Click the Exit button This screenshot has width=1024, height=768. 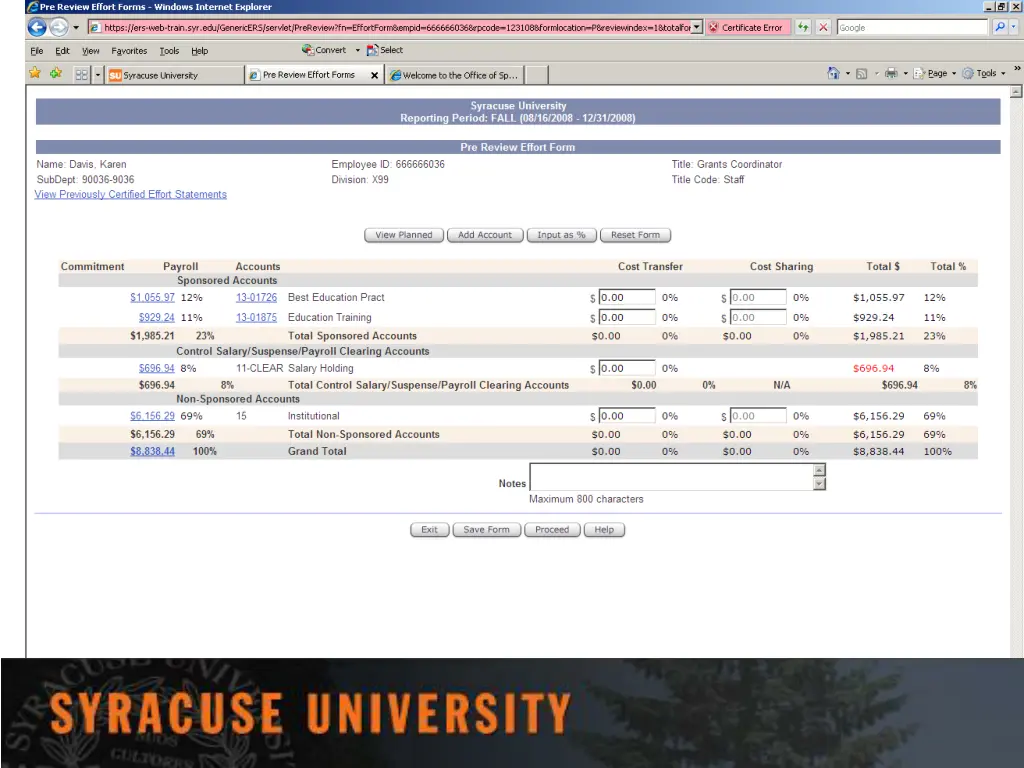point(429,530)
